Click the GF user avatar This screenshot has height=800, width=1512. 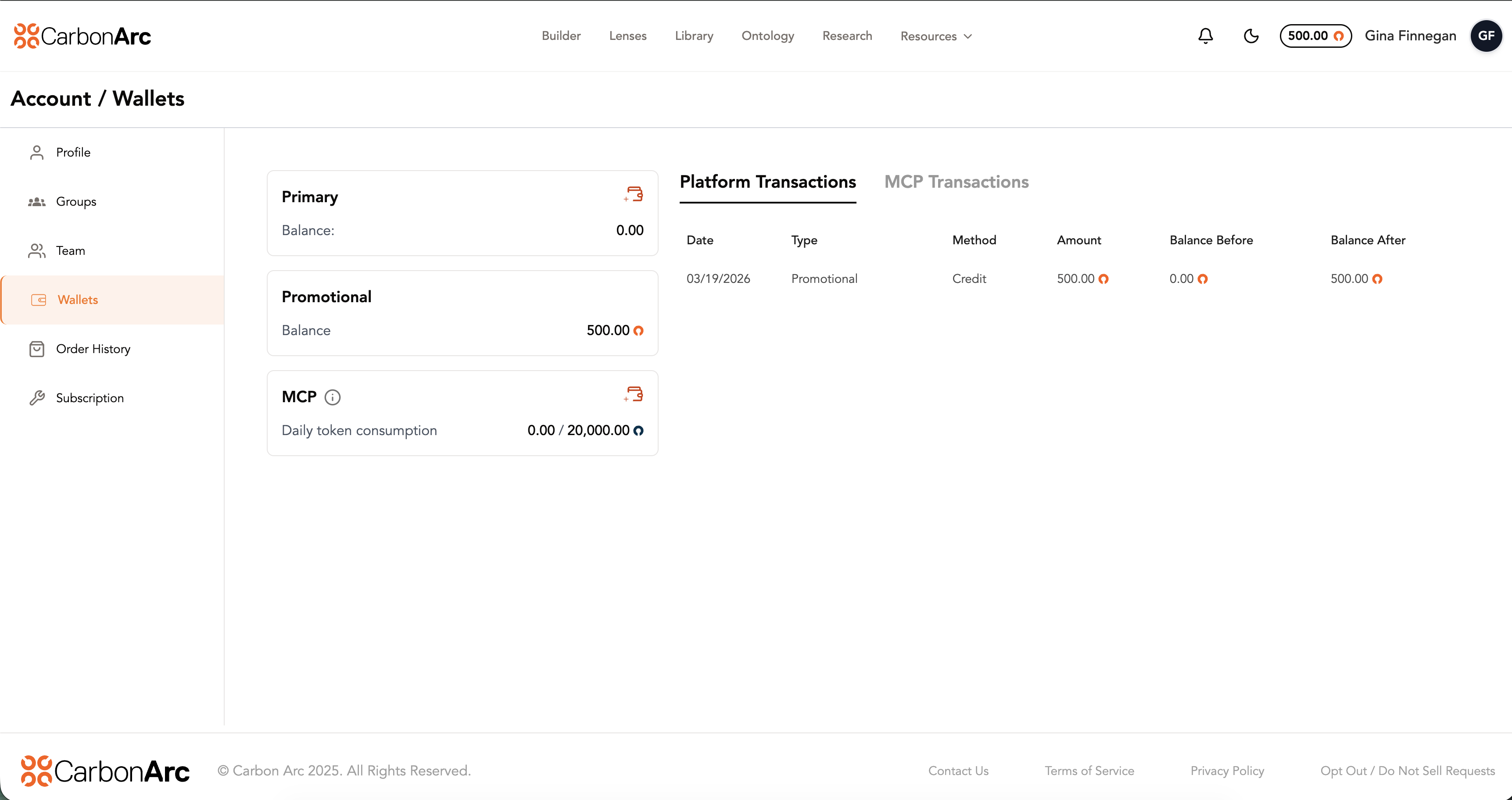[1486, 36]
